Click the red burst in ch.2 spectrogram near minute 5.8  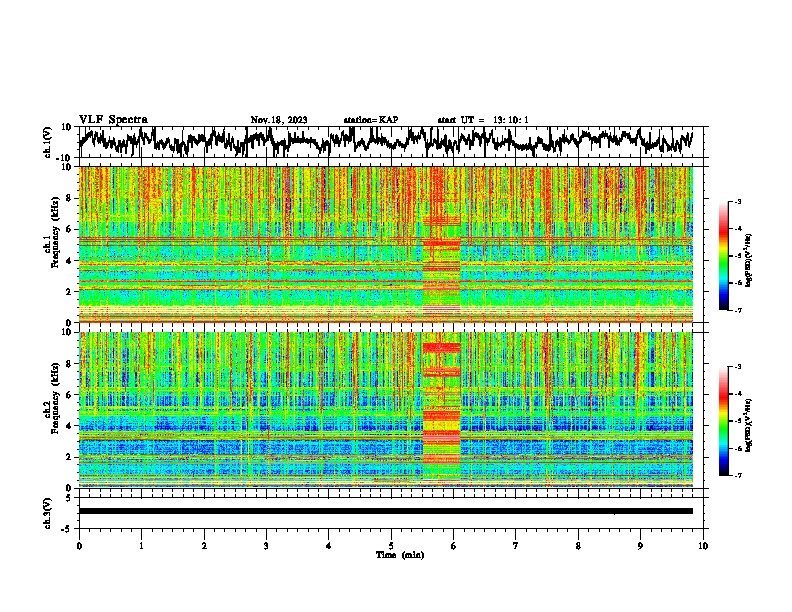(441, 409)
